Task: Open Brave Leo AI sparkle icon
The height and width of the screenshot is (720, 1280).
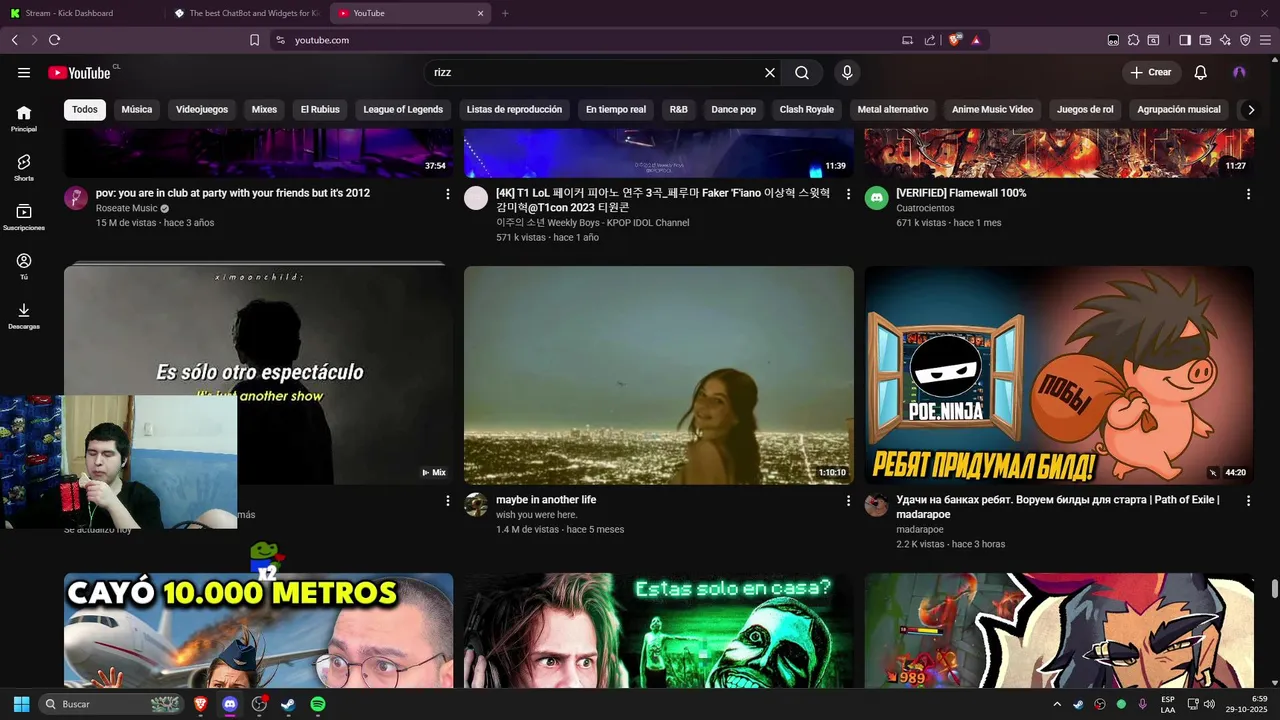Action: 1225,40
